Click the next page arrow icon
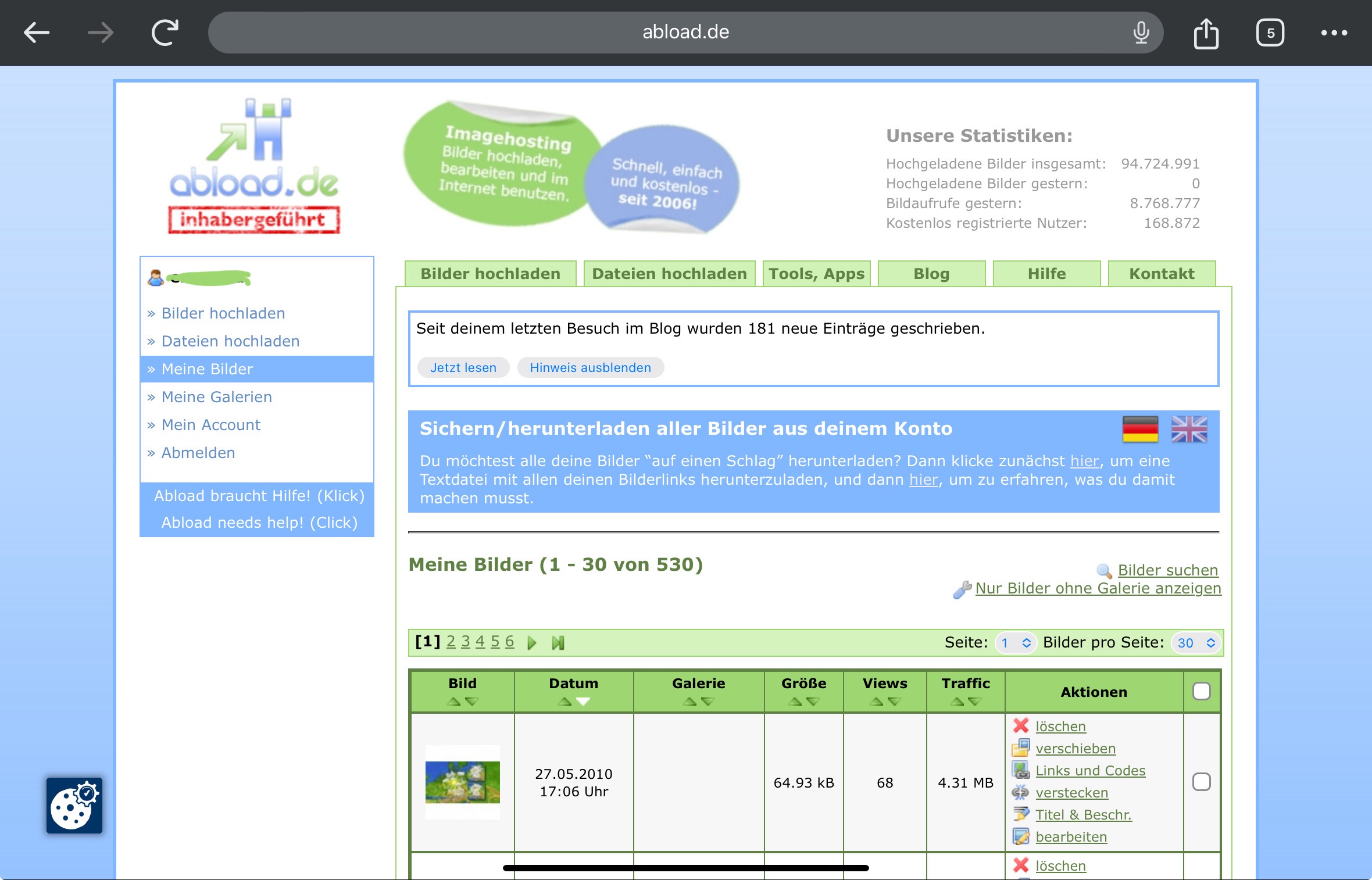 [531, 643]
